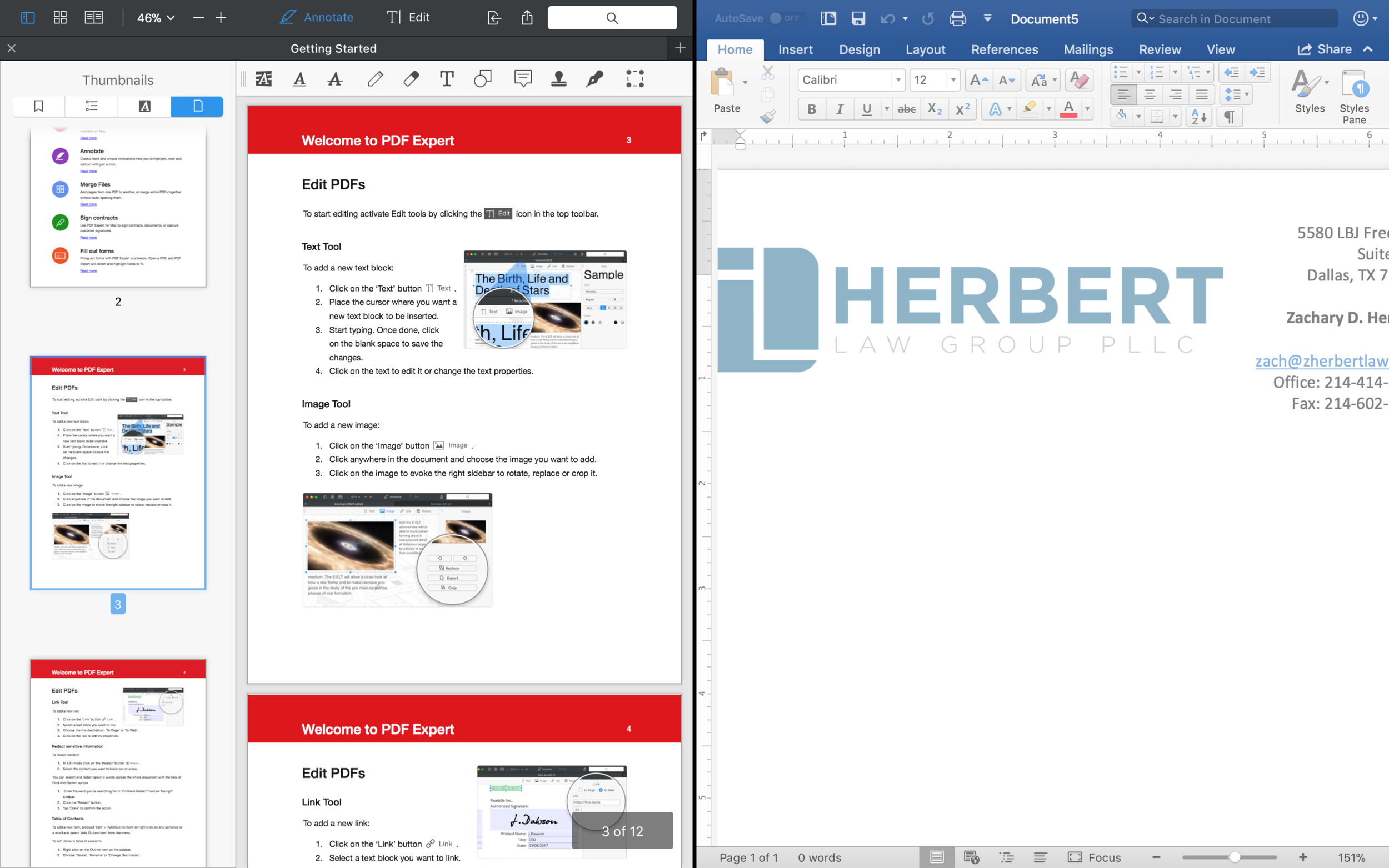Viewport: 1389px width, 868px height.
Task: Show thumbnails tab in the sidebar
Action: 198,106
